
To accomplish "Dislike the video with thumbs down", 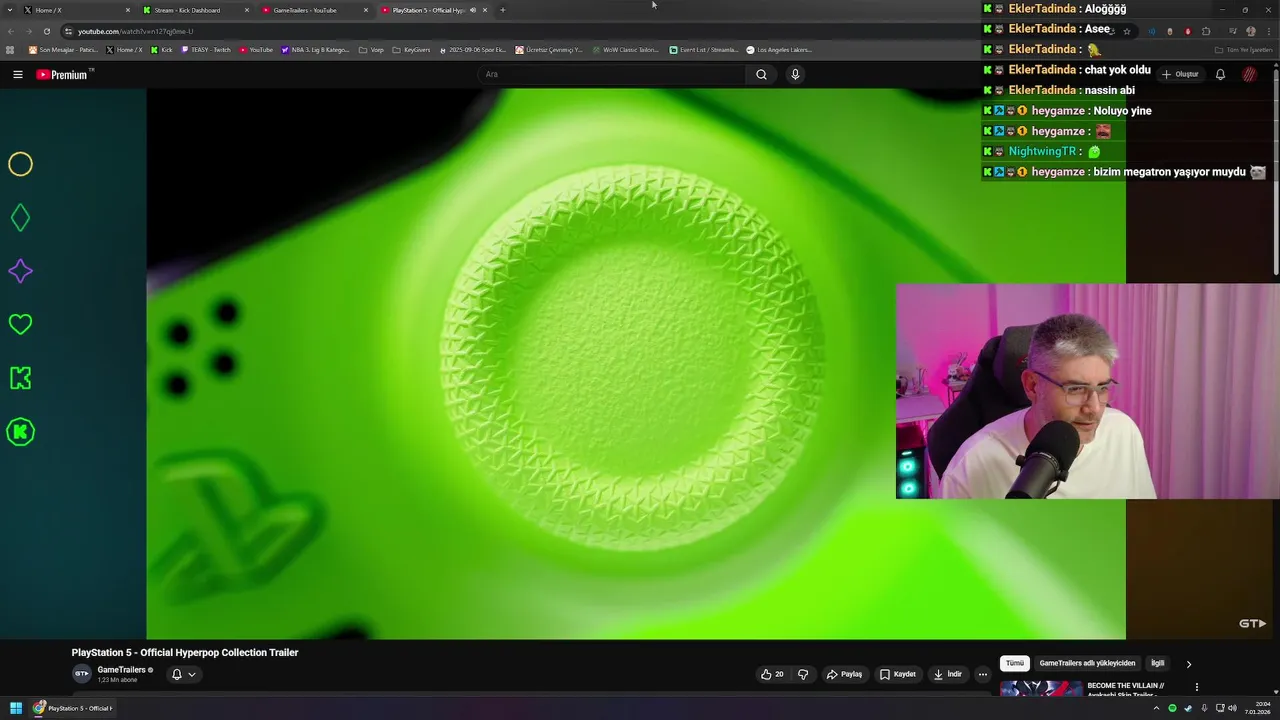I will click(803, 674).
